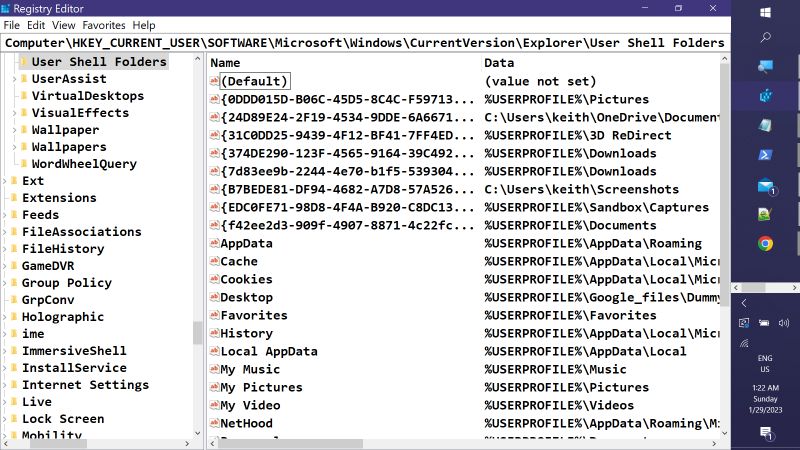This screenshot has width=800, height=450.
Task: Click the string icon beside Desktop value
Action: [x=214, y=297]
